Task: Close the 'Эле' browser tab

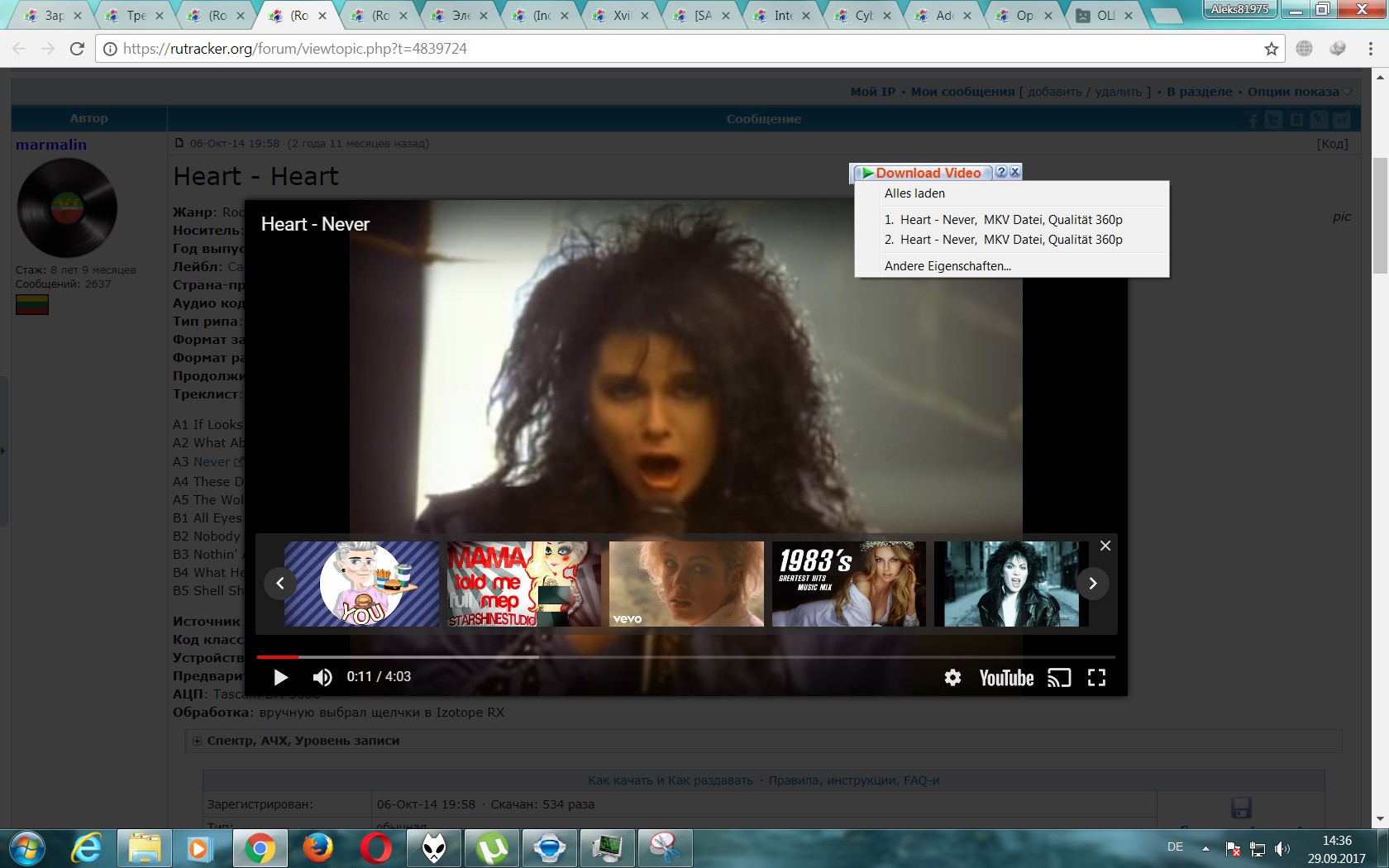Action: [484, 16]
